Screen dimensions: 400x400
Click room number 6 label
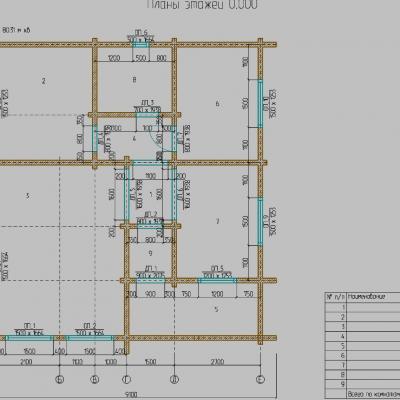pyautogui.click(x=218, y=104)
